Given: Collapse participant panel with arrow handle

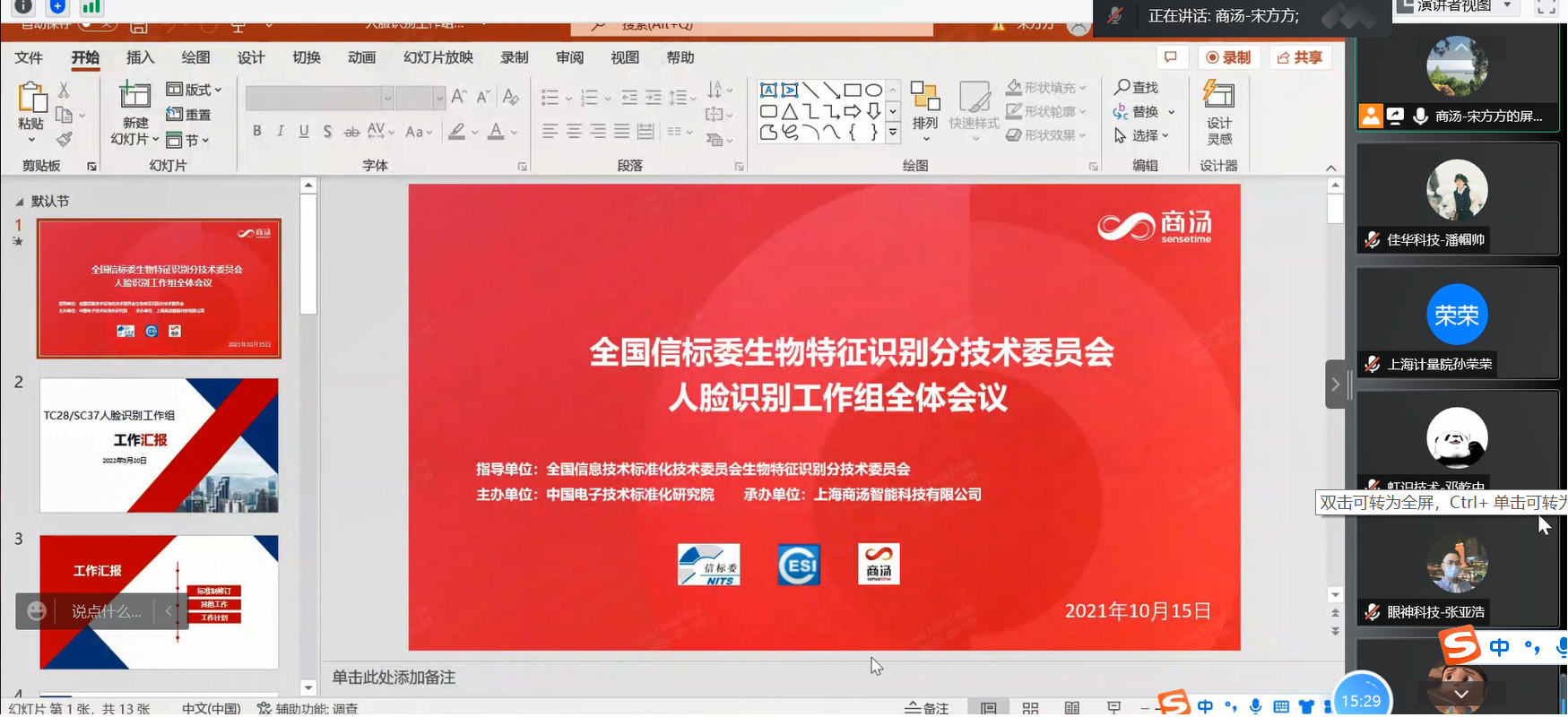Looking at the screenshot, I should tap(1335, 384).
